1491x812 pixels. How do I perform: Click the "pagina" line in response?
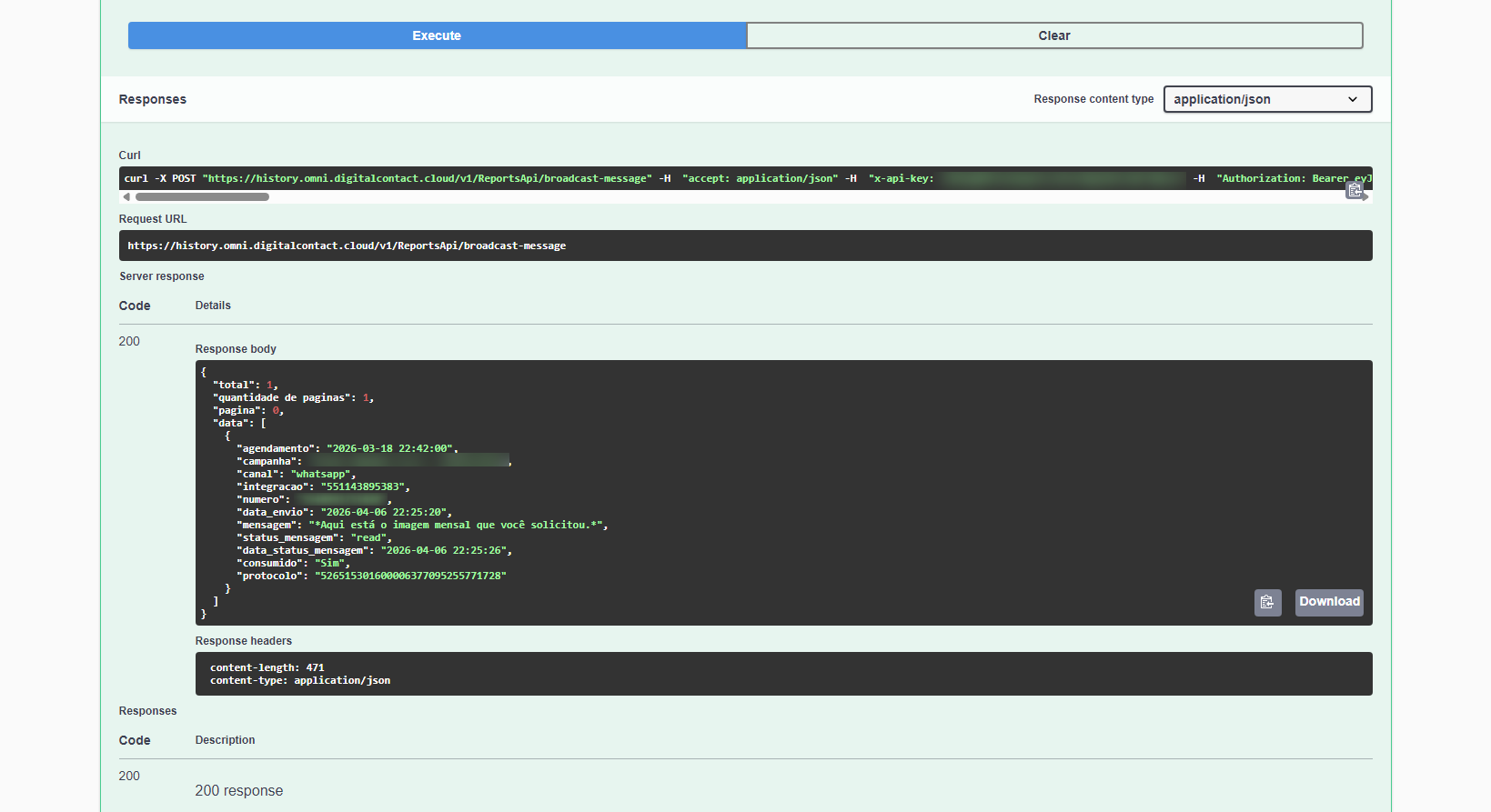pyautogui.click(x=248, y=410)
